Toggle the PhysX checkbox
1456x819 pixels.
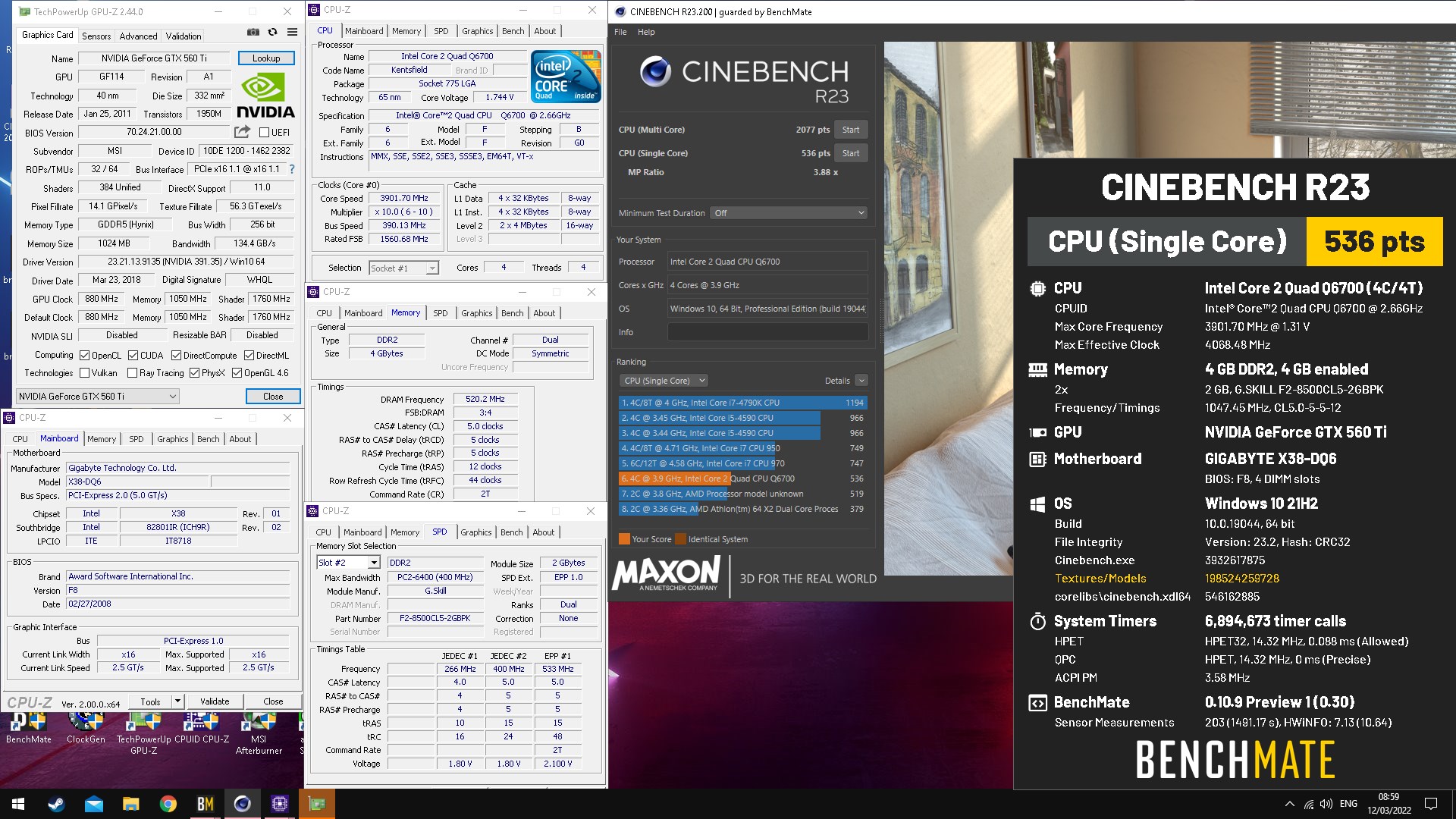click(x=194, y=373)
